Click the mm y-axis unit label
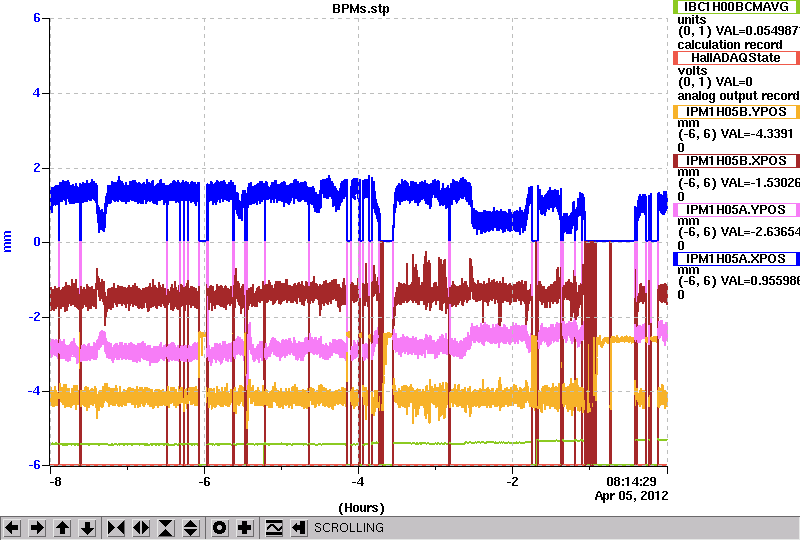The height and width of the screenshot is (540, 800). pyautogui.click(x=8, y=241)
